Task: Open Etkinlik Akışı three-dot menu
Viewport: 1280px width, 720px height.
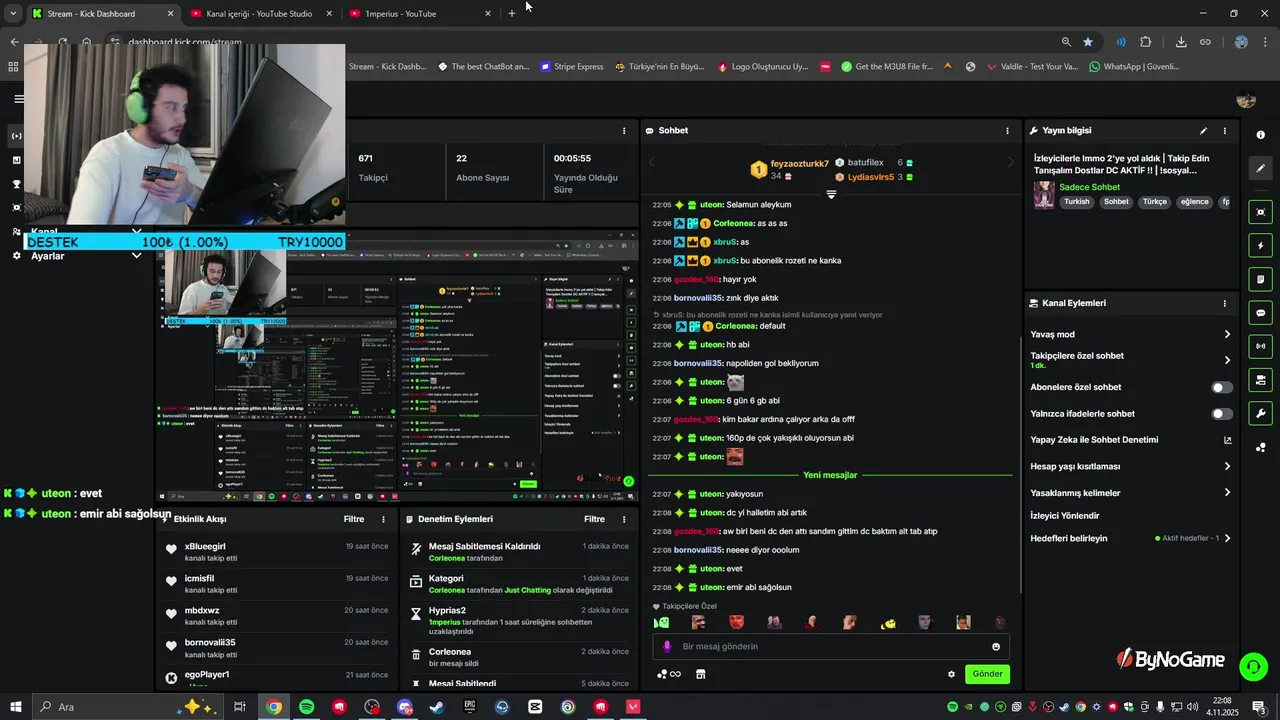Action: [x=383, y=519]
